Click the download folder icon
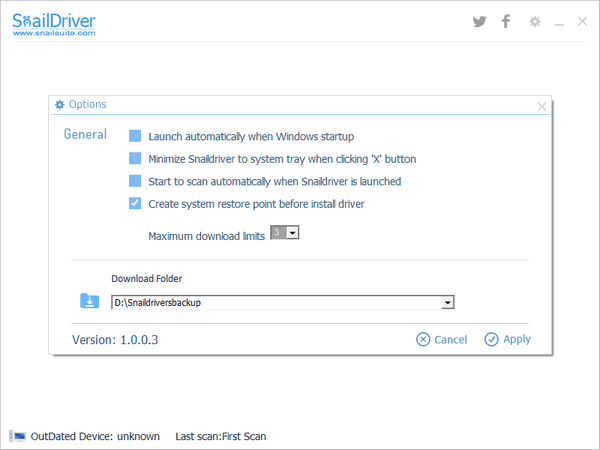The height and width of the screenshot is (450, 600). [x=90, y=301]
